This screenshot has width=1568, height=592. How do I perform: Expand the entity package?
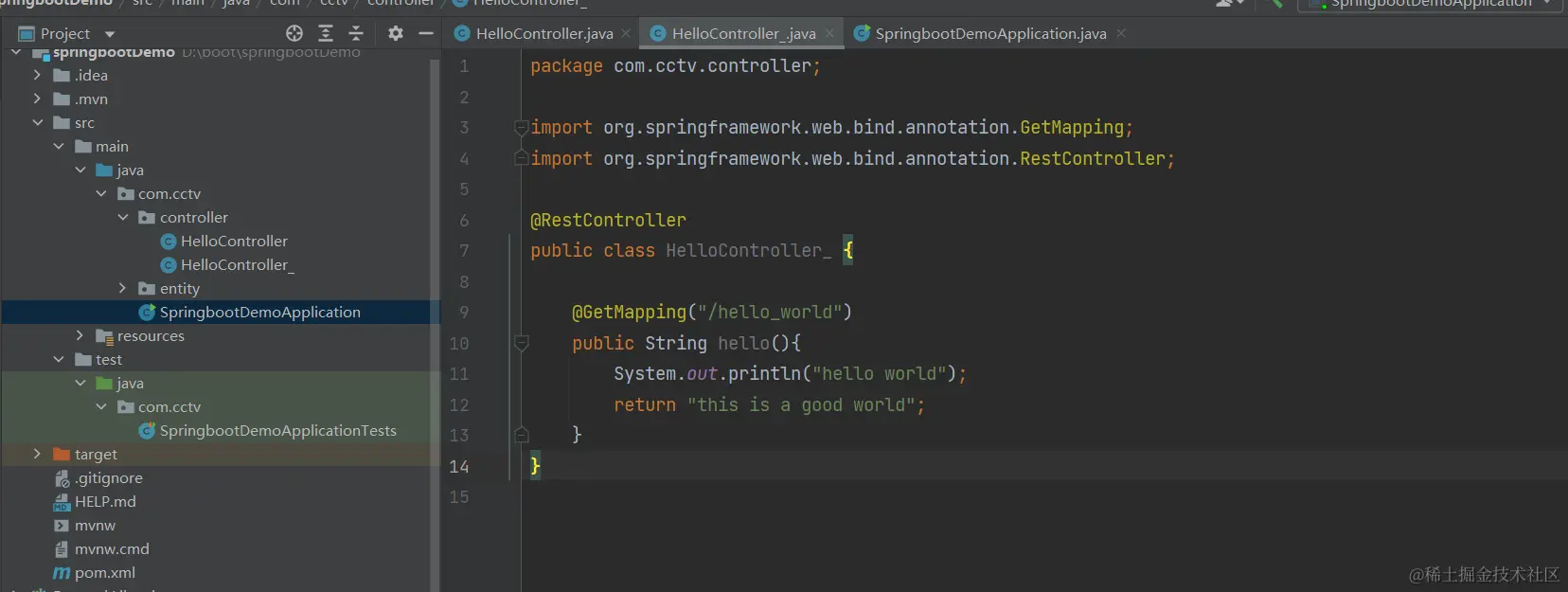[122, 288]
